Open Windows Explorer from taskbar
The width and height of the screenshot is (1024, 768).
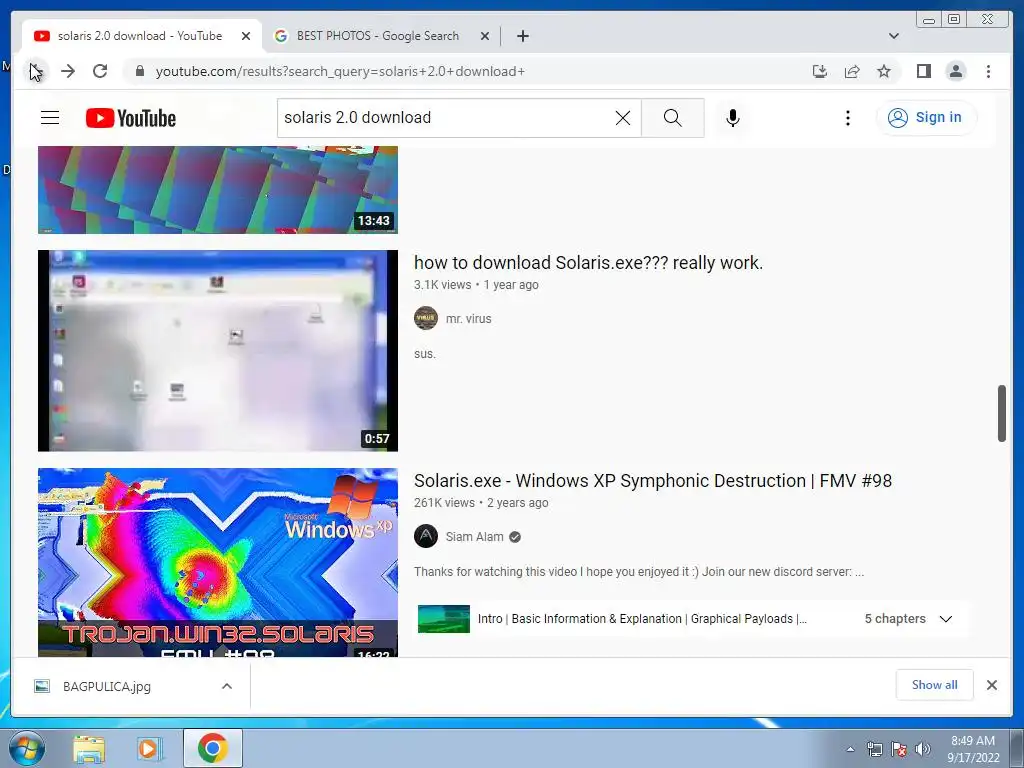pos(89,749)
